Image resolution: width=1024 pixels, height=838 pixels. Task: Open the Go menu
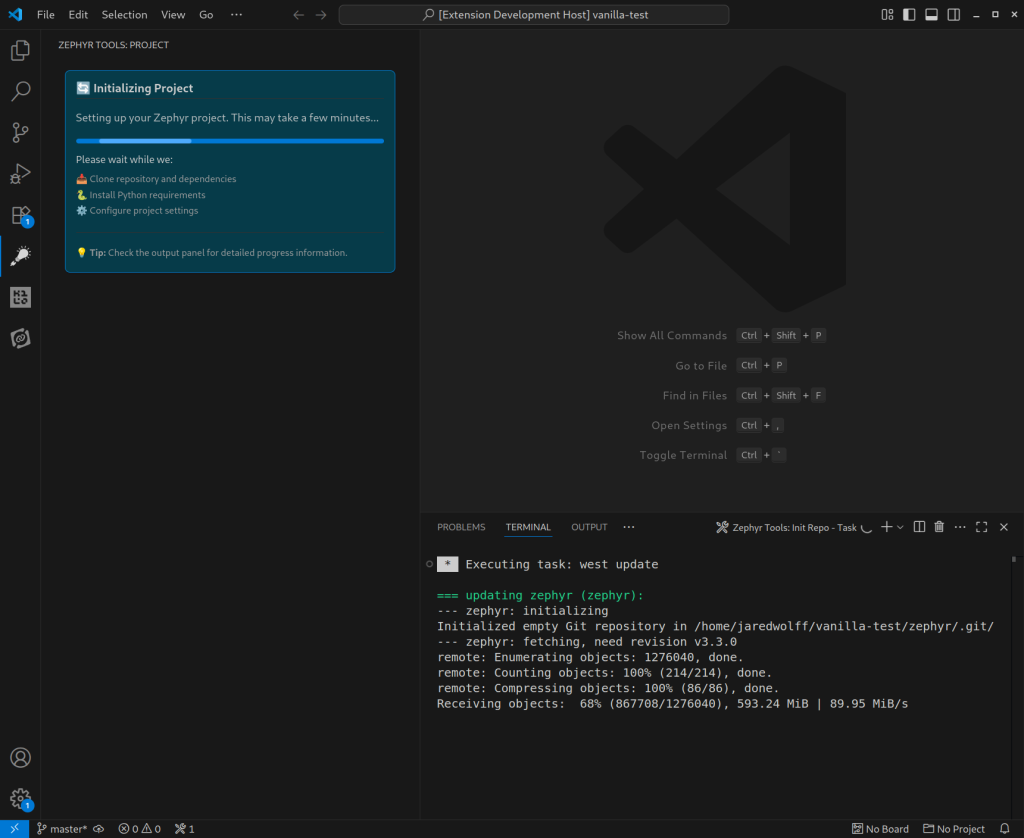206,14
